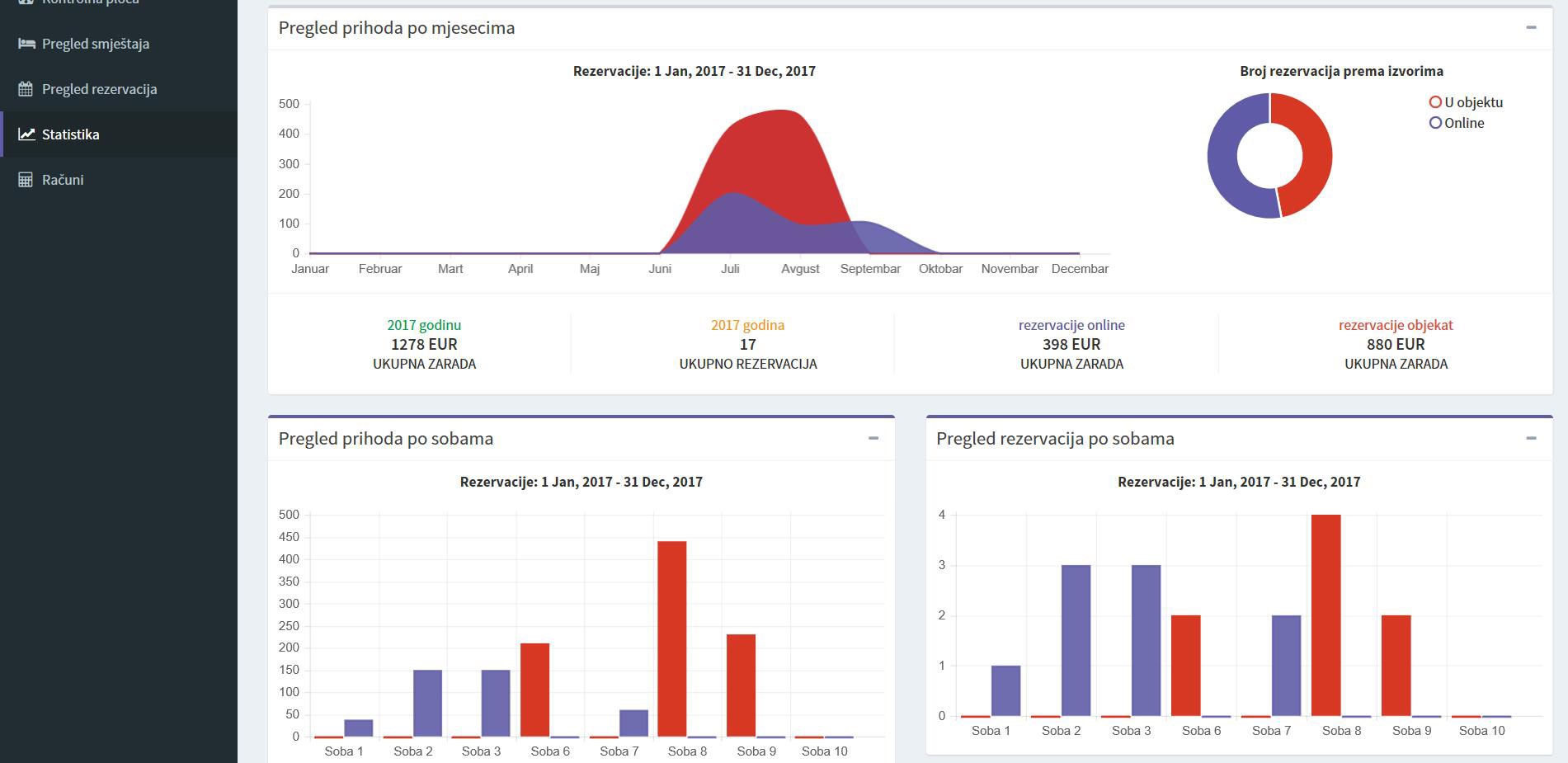Collapse the Pregled rezervacija po sobama panel
This screenshot has width=1568, height=763.
click(x=1531, y=439)
